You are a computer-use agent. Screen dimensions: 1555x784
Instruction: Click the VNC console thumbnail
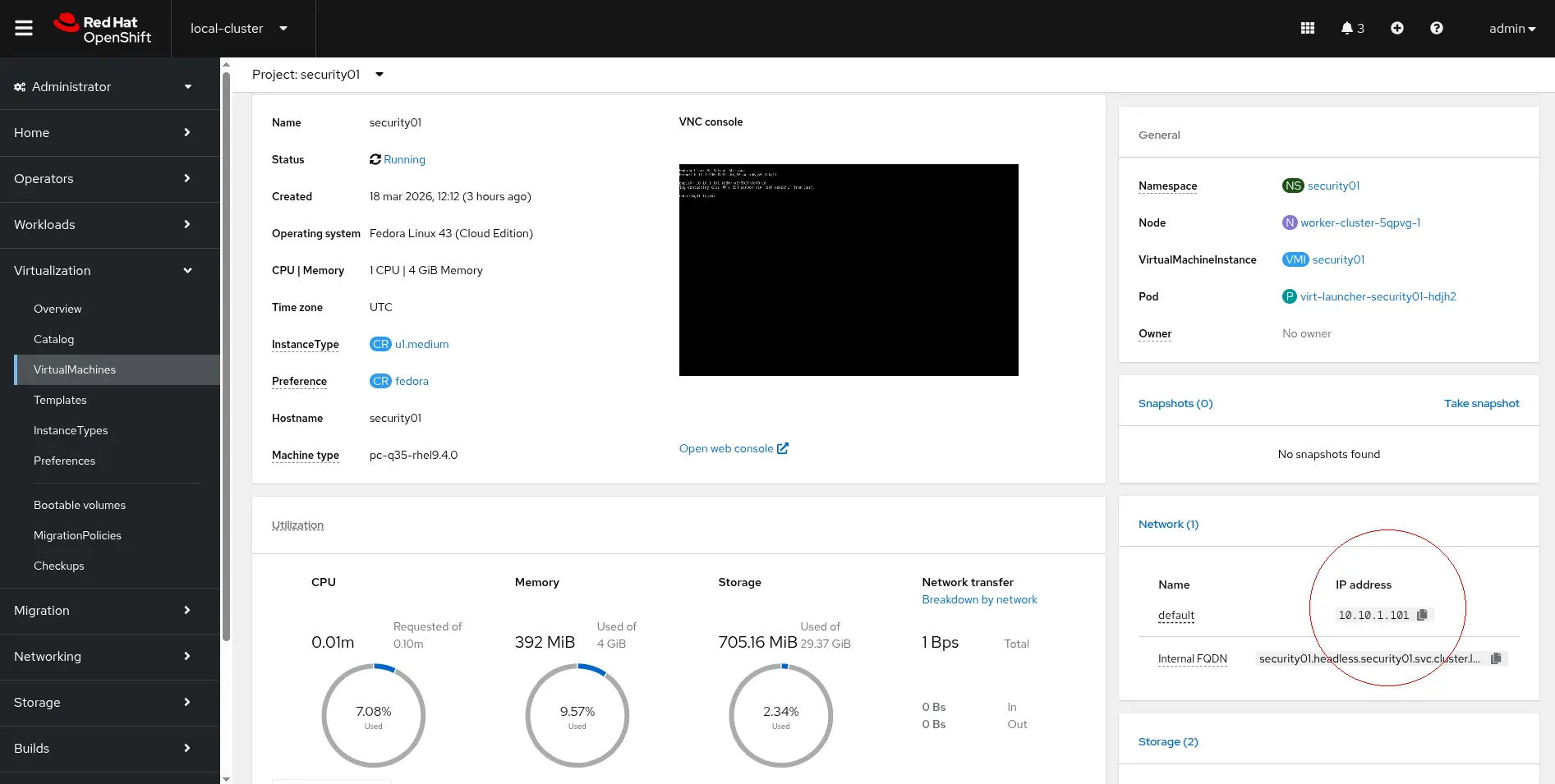tap(848, 270)
